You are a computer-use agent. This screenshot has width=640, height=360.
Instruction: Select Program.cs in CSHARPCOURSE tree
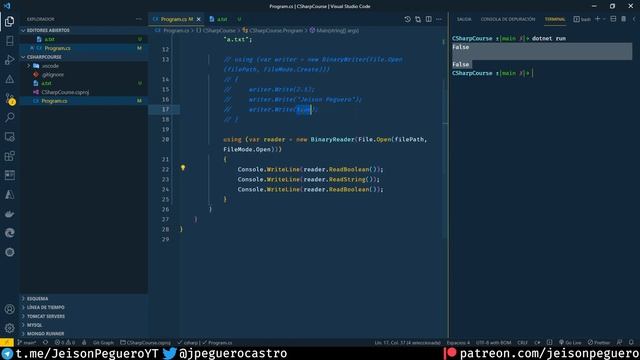click(x=84, y=101)
